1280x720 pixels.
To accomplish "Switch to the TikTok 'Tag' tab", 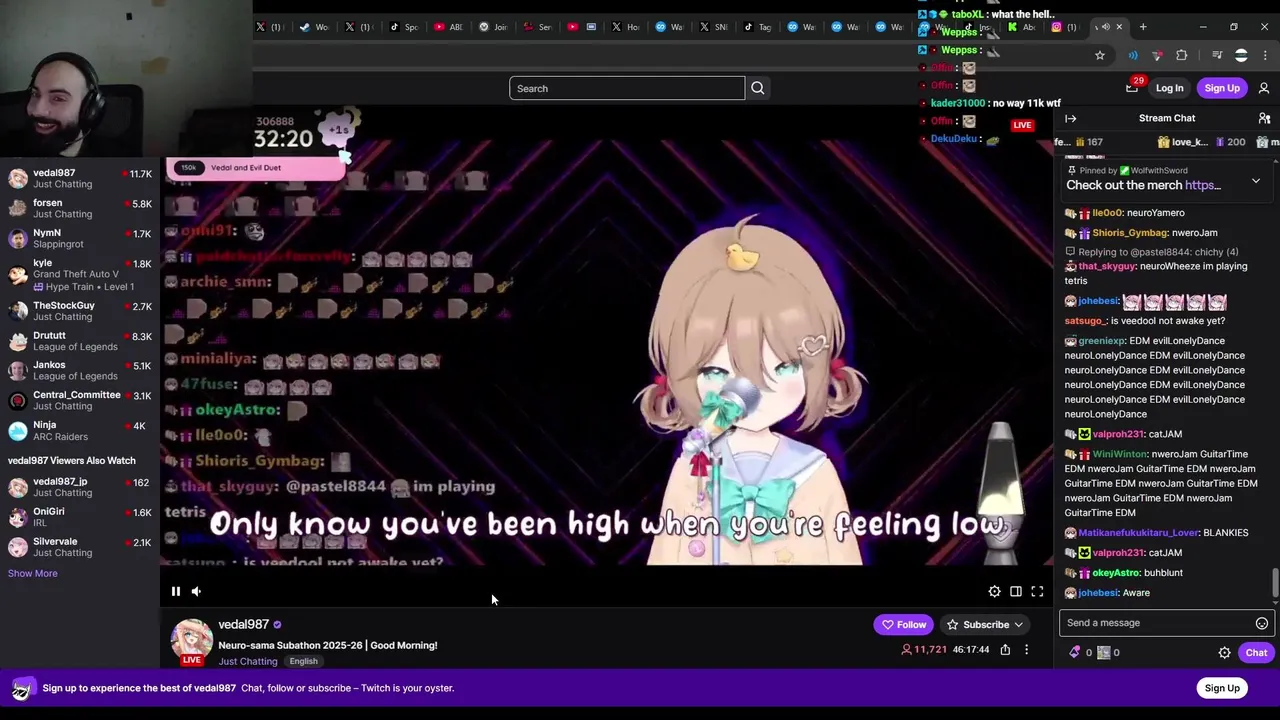I will 758,27.
